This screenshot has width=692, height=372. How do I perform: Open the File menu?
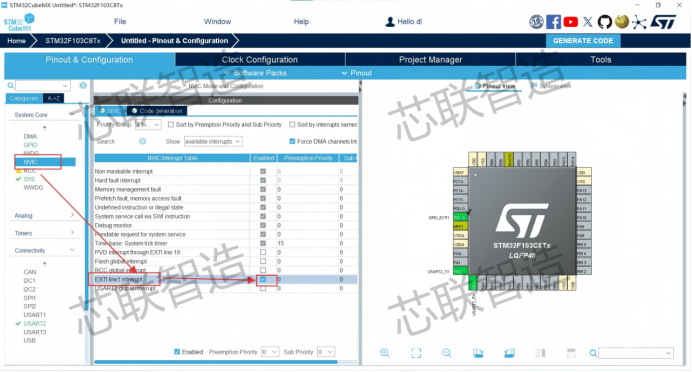(x=120, y=22)
